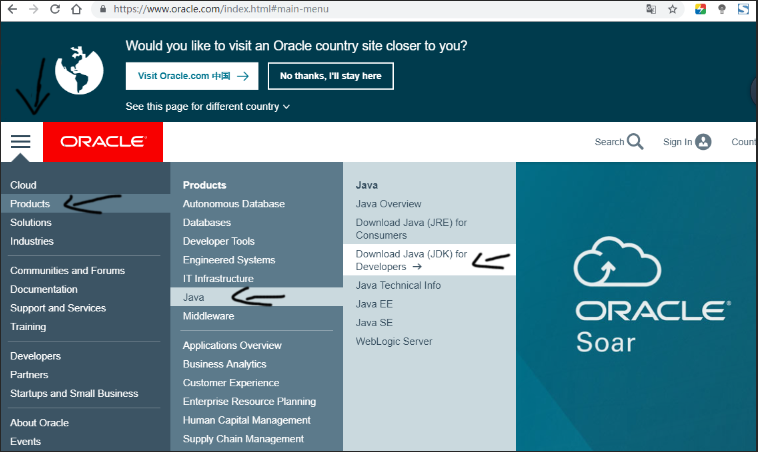
Task: Open Startups and Small Business
Action: [74, 393]
